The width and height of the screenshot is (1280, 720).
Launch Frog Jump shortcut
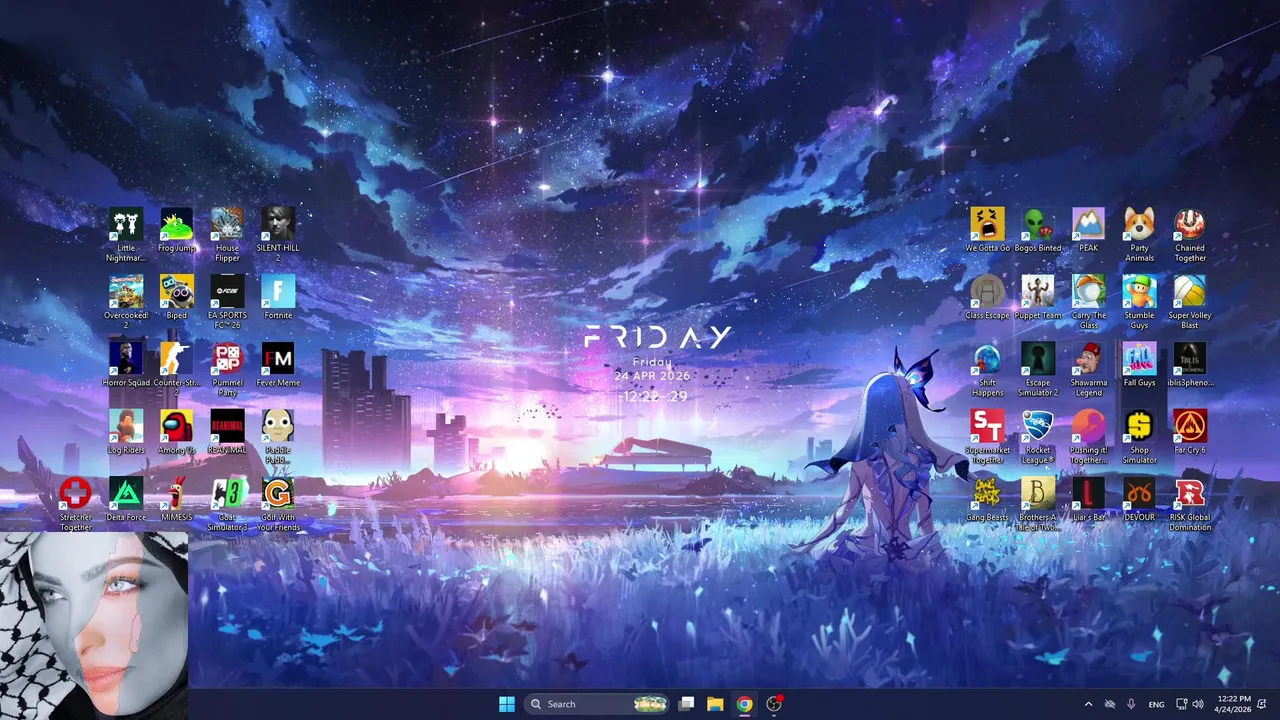(x=177, y=229)
